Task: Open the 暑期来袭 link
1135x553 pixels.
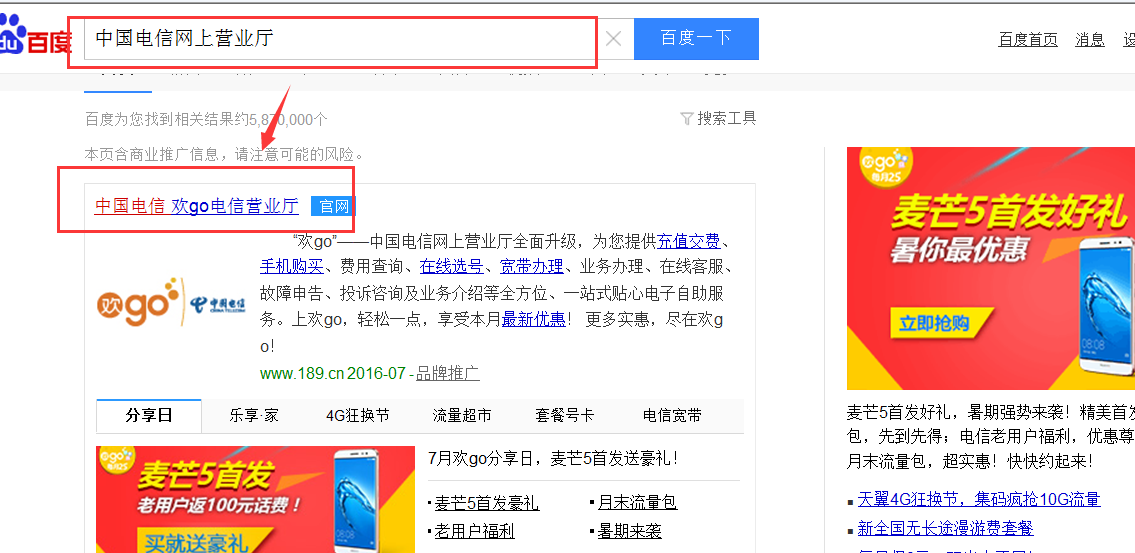Action: tap(629, 532)
